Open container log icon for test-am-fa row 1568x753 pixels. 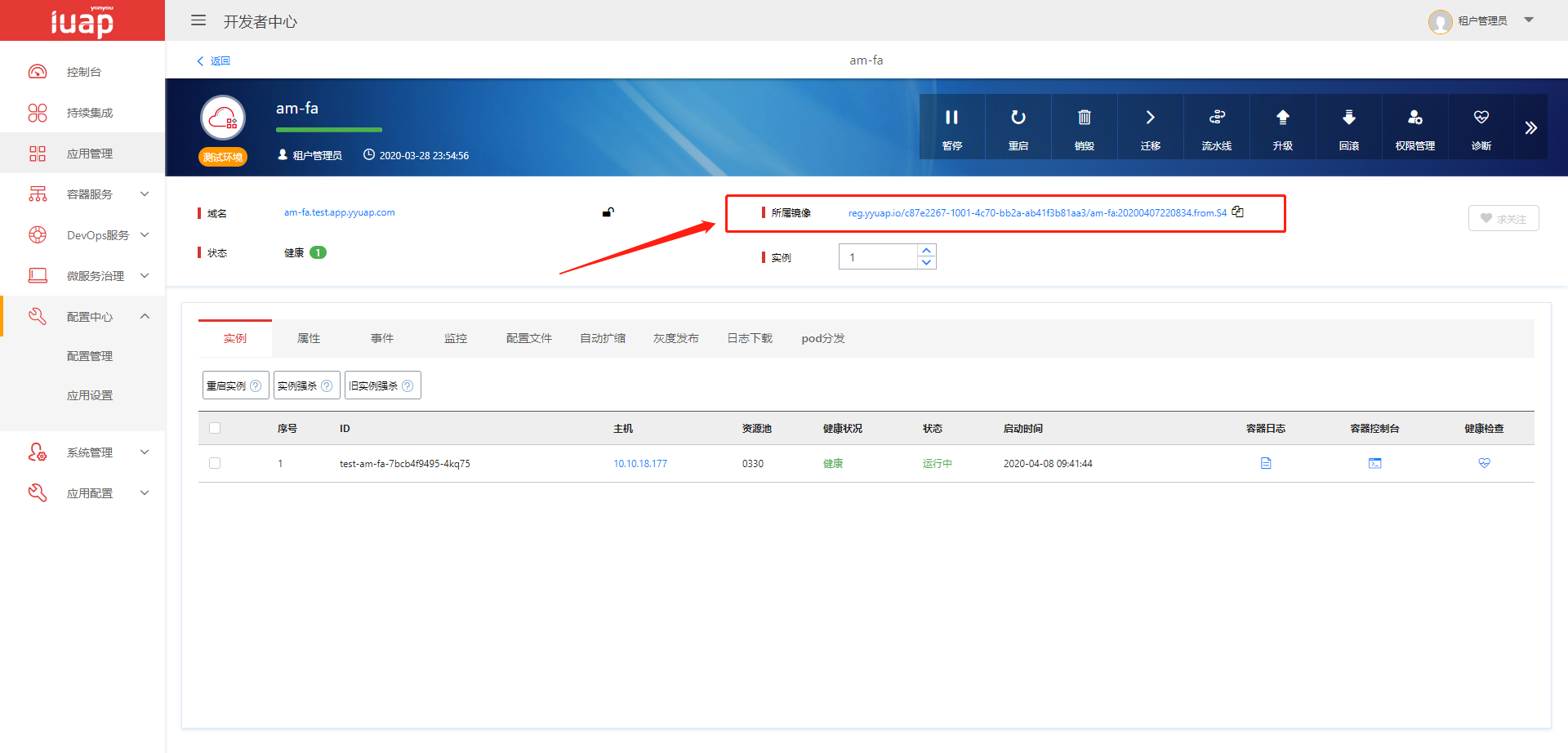[x=1266, y=463]
